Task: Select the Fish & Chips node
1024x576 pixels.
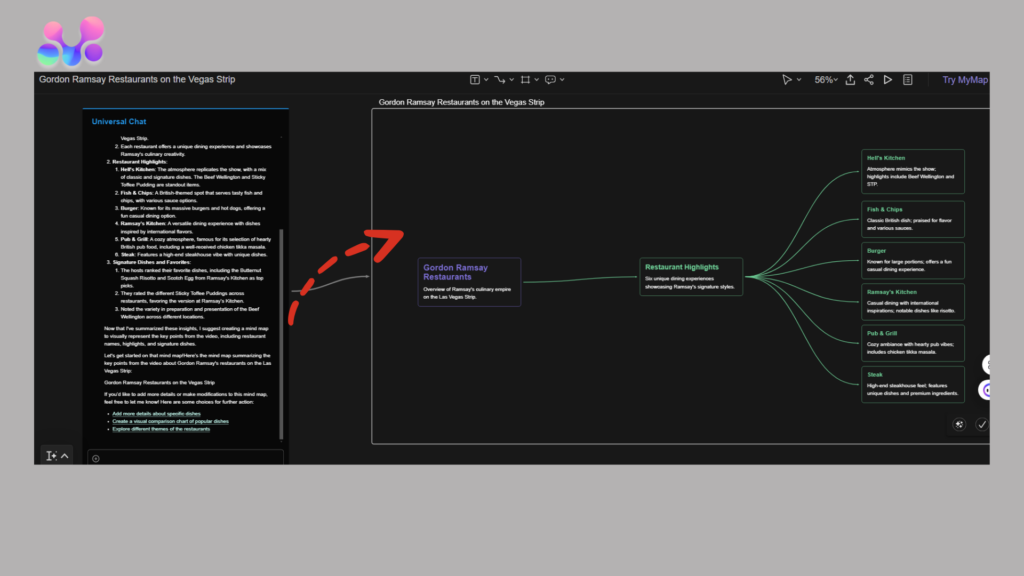Action: pyautogui.click(x=913, y=219)
